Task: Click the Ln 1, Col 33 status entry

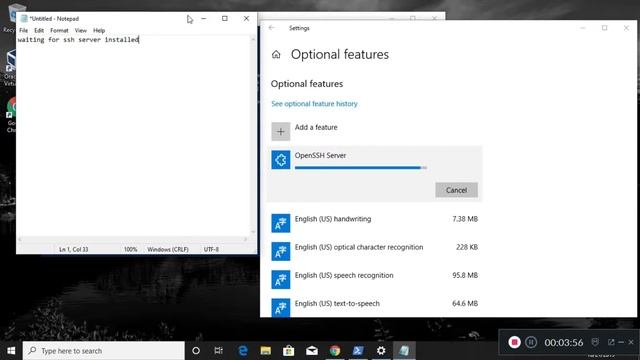Action: [73, 249]
